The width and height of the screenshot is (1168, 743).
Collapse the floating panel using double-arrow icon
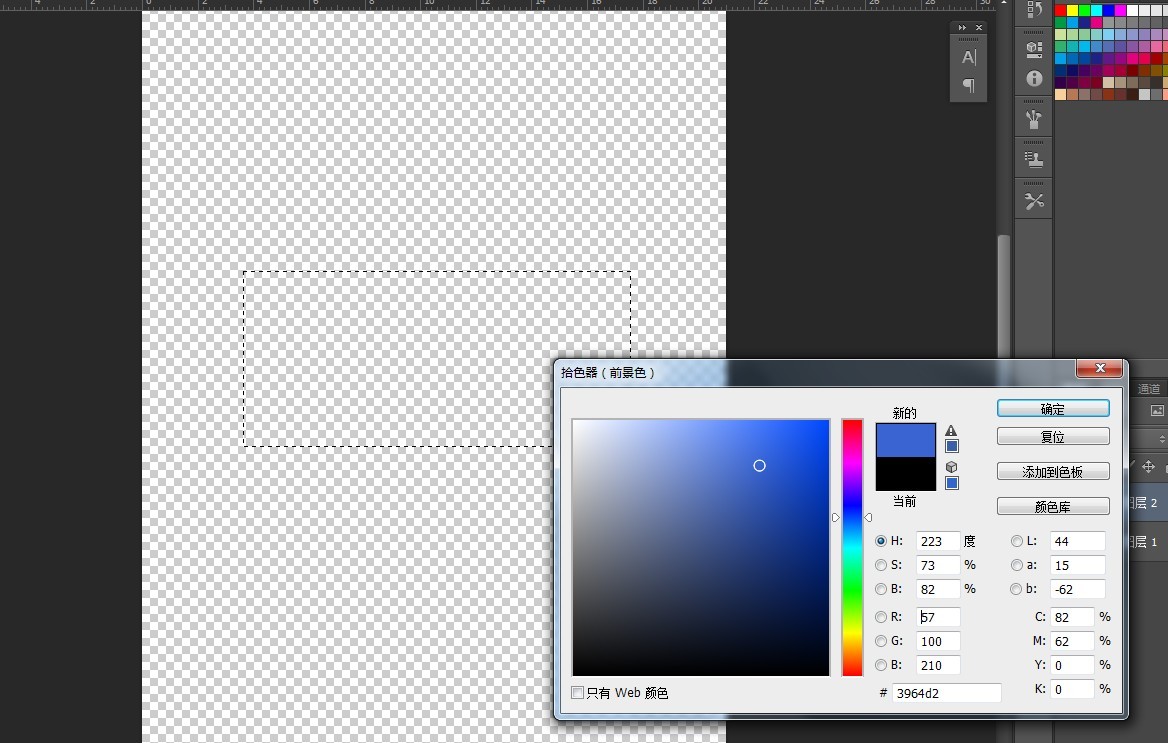(x=962, y=28)
